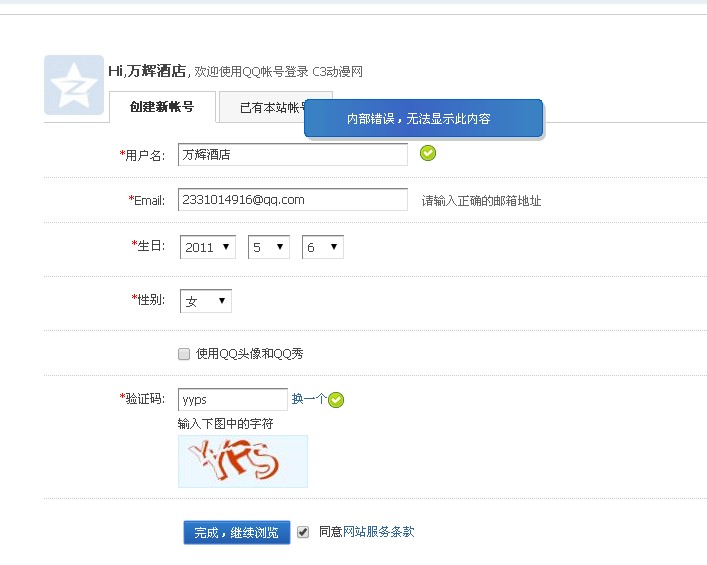Open the birth year 2011 dropdown
The width and height of the screenshot is (707, 565).
tap(208, 247)
